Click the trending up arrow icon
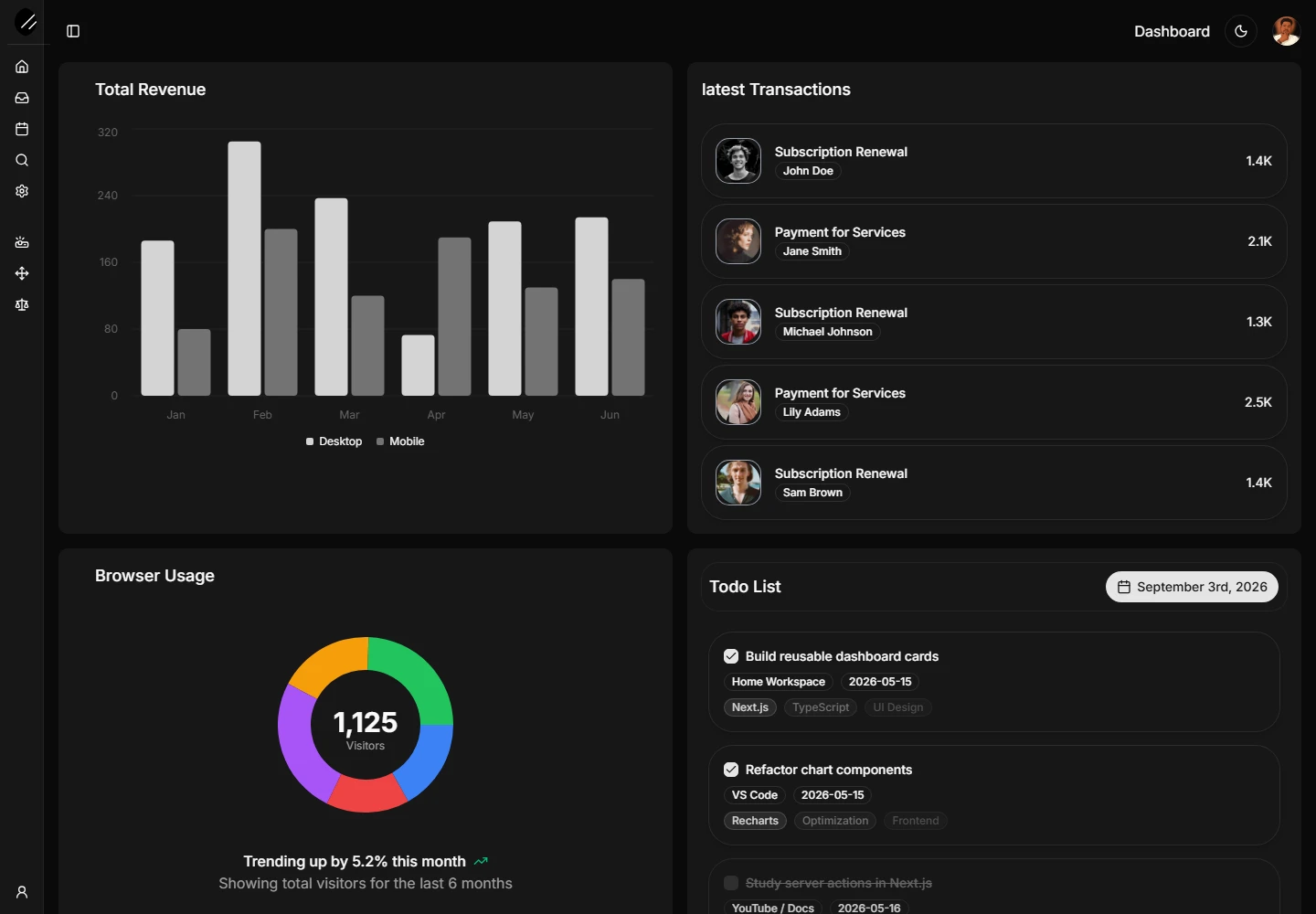The width and height of the screenshot is (1316, 914). (x=481, y=861)
